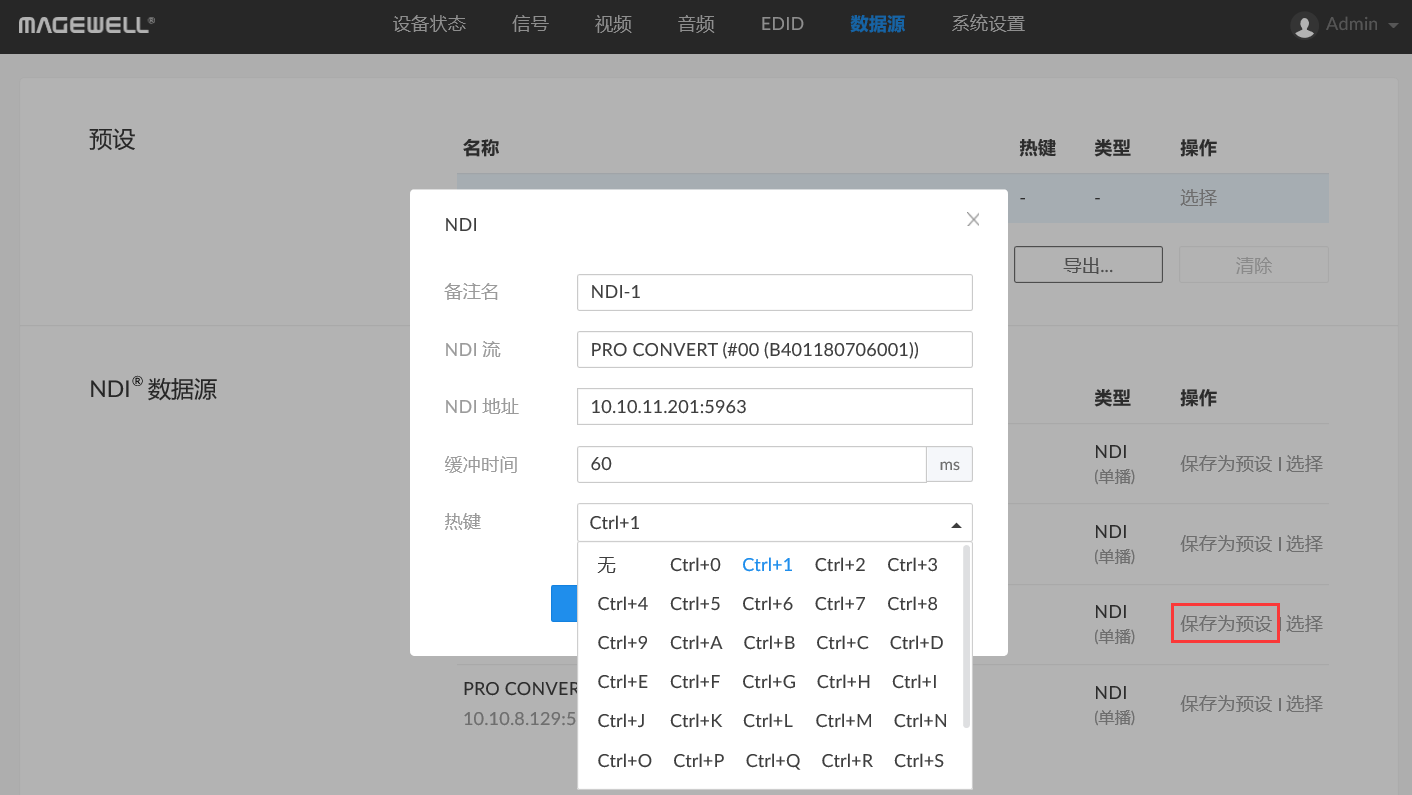Image resolution: width=1412 pixels, height=795 pixels.
Task: Click 选择 in the preset row
Action: click(1198, 198)
